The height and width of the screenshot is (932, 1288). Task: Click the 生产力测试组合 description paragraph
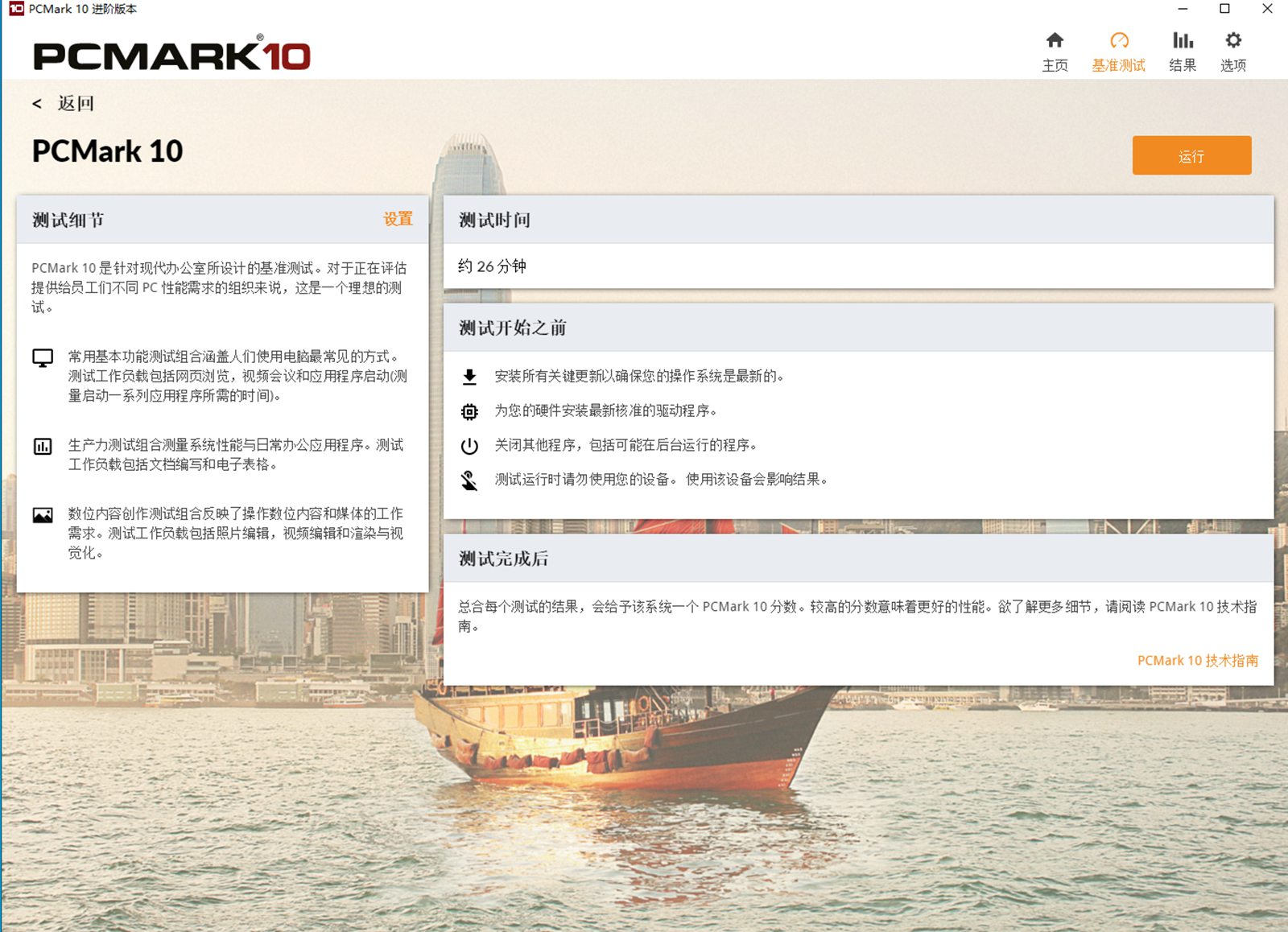(x=236, y=455)
